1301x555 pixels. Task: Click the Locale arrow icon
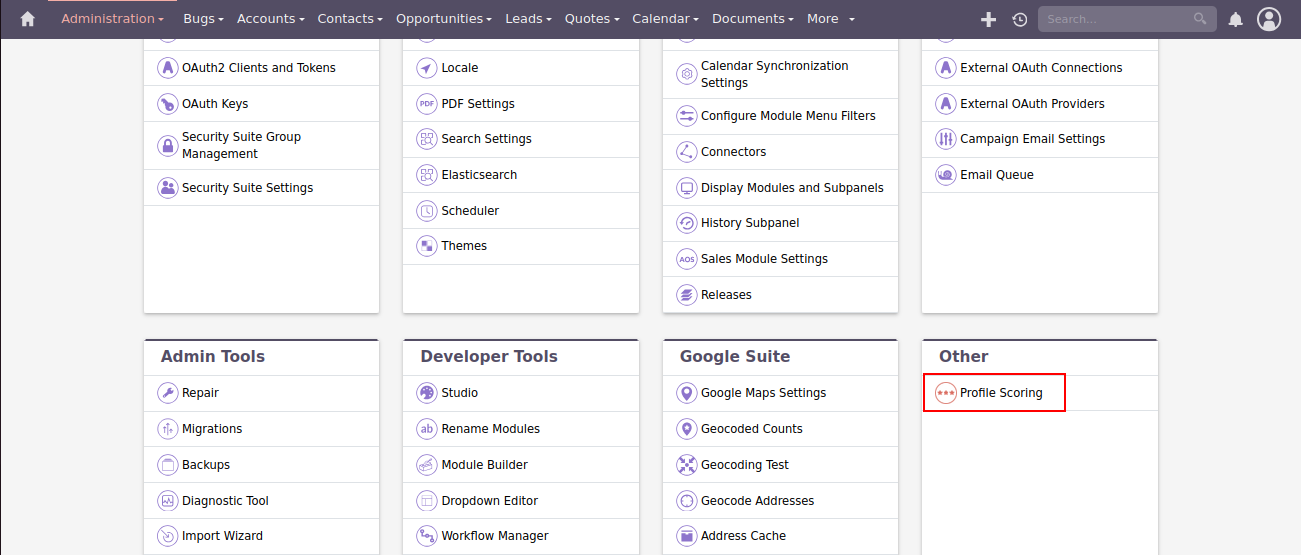(427, 68)
